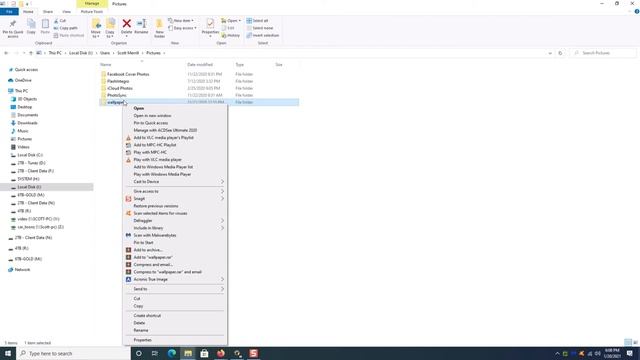Click Users in the address bar path
This screenshot has width=640, height=360.
[105, 53]
